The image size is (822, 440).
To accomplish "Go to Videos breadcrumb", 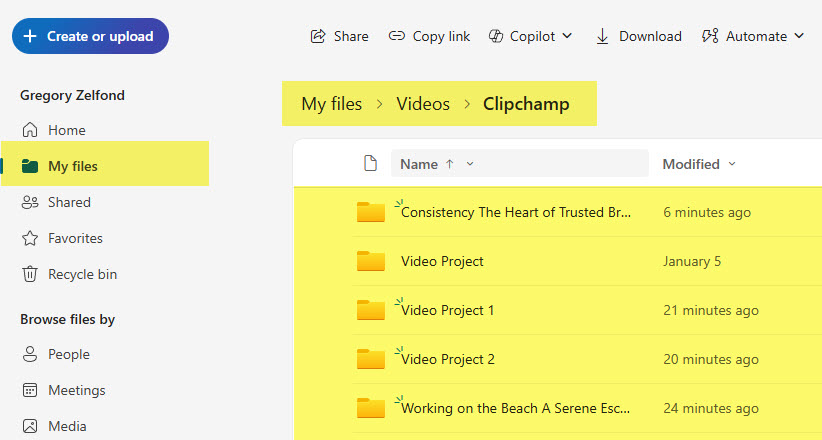I will pos(423,104).
